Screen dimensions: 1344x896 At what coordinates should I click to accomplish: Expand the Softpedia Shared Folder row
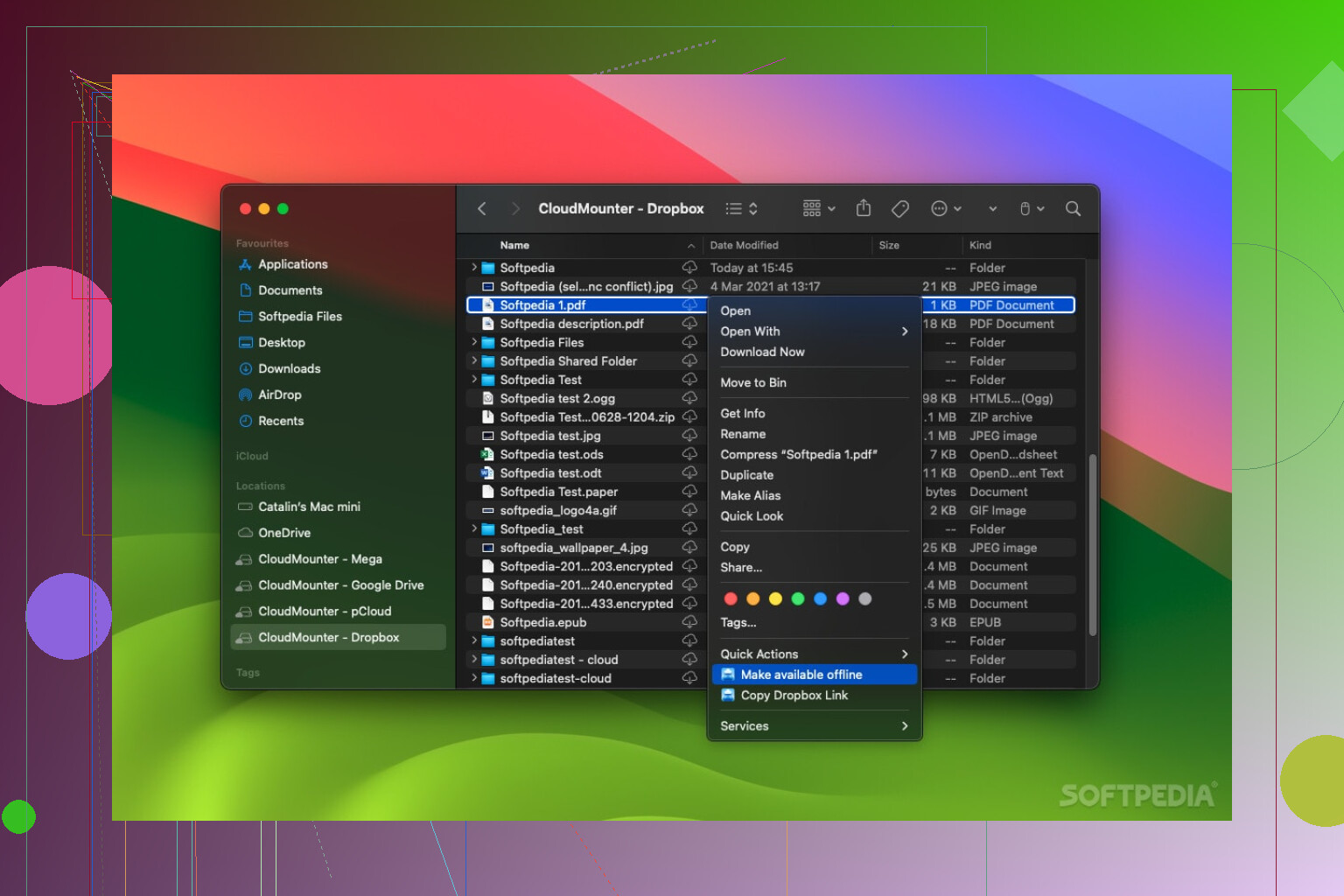pyautogui.click(x=474, y=360)
